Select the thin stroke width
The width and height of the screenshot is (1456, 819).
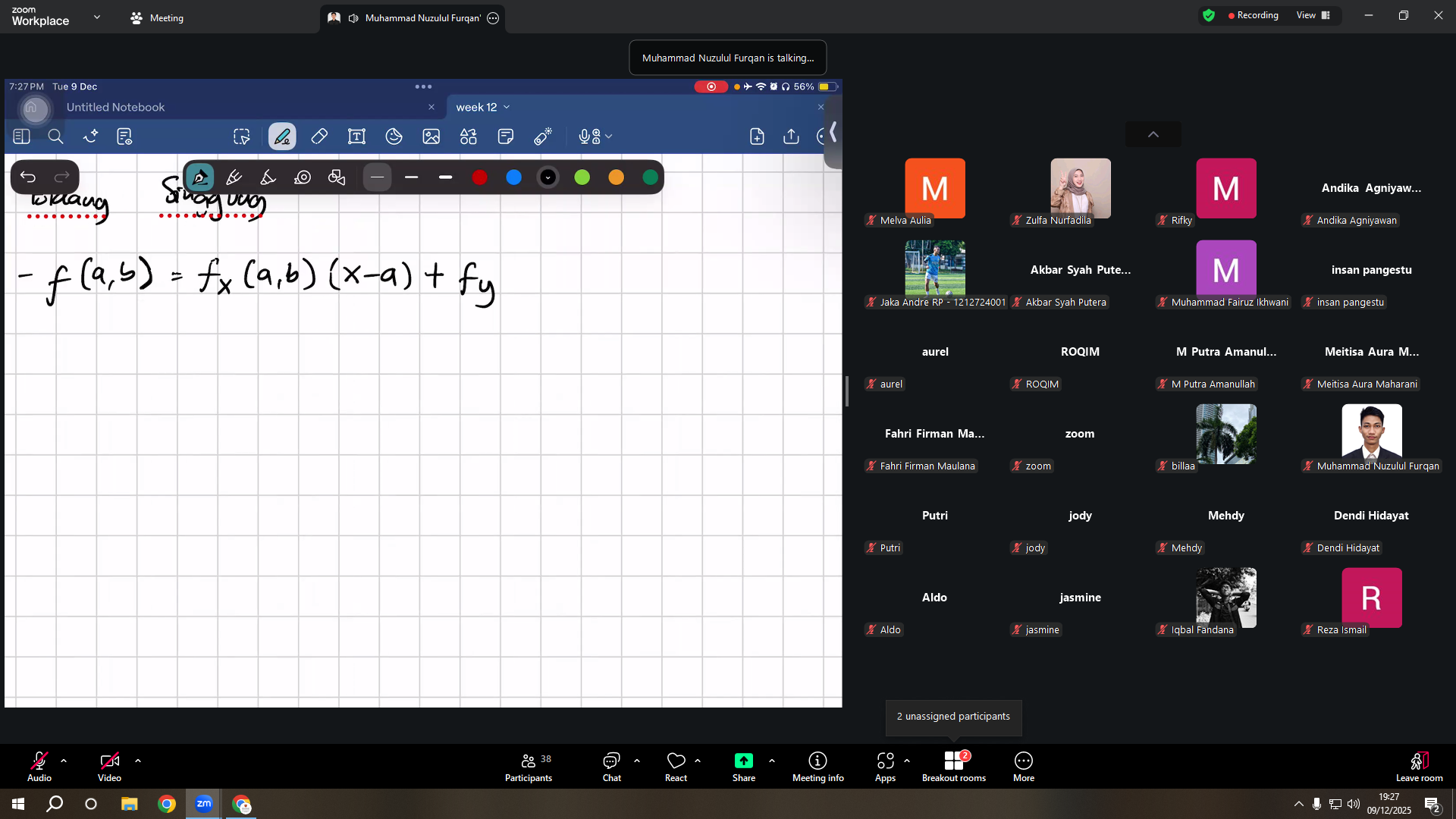(x=377, y=177)
